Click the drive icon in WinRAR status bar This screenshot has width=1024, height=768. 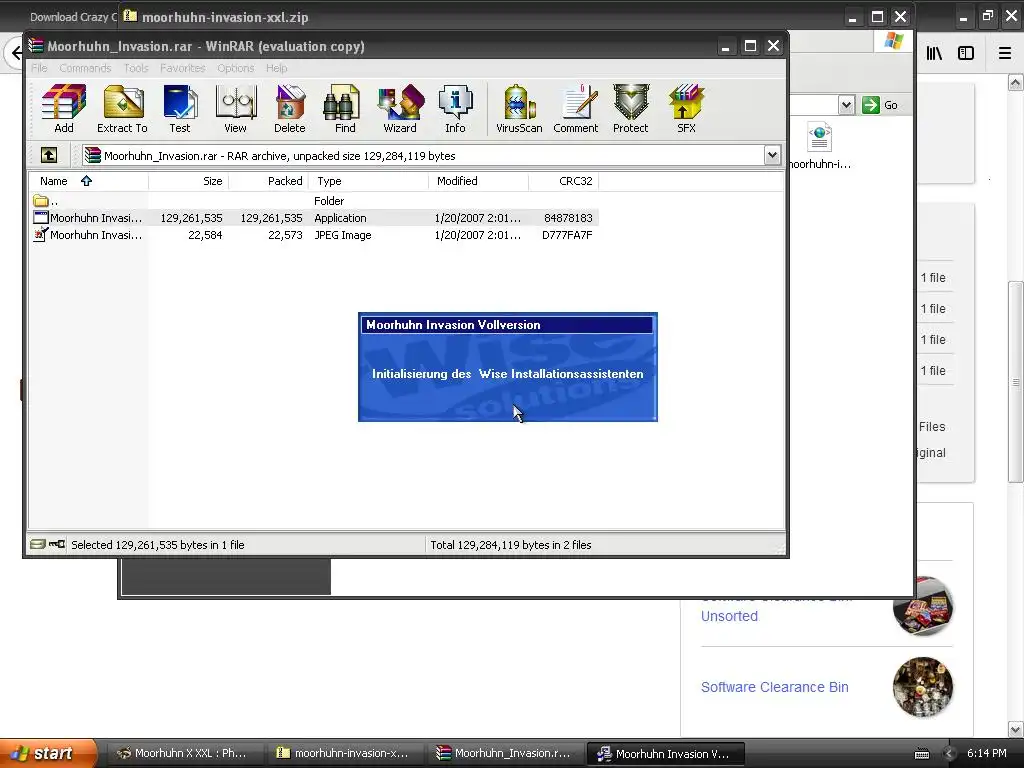(x=37, y=544)
